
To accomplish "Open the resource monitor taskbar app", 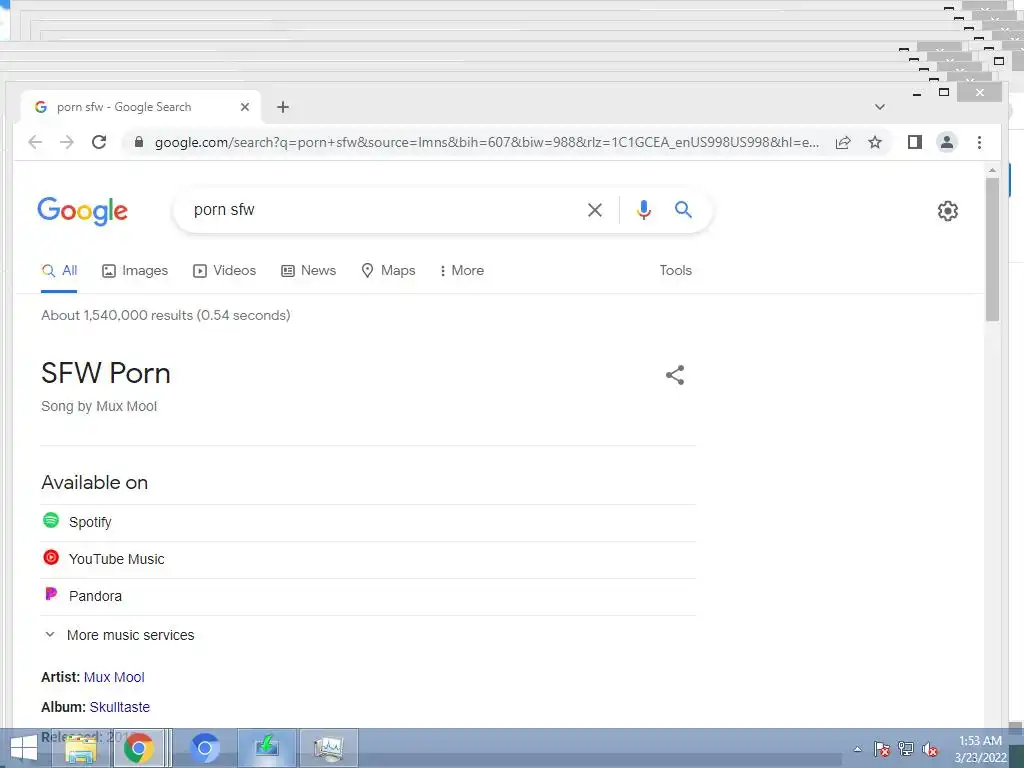I will [x=328, y=748].
